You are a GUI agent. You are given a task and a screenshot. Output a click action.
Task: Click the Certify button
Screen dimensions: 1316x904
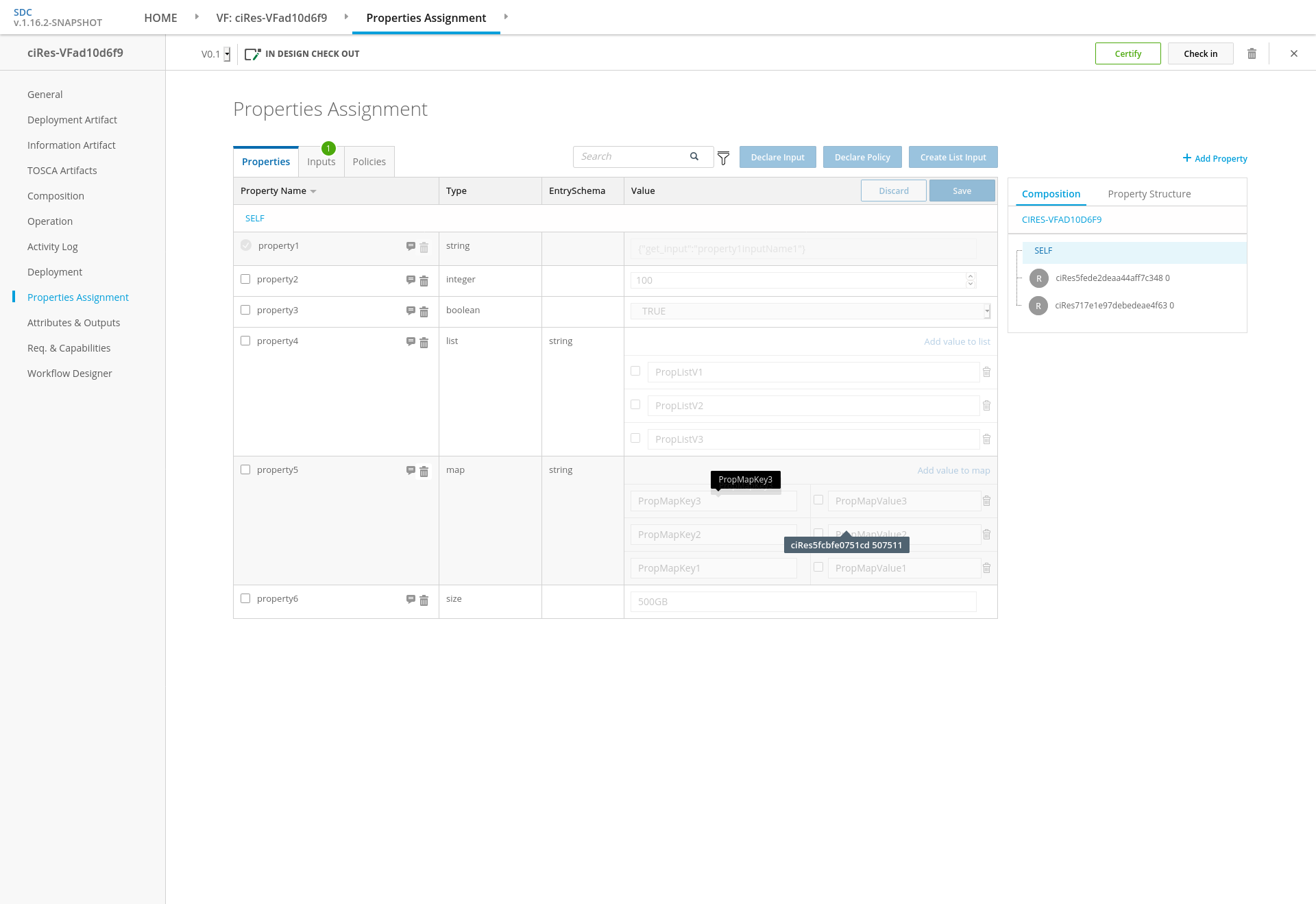[x=1128, y=53]
